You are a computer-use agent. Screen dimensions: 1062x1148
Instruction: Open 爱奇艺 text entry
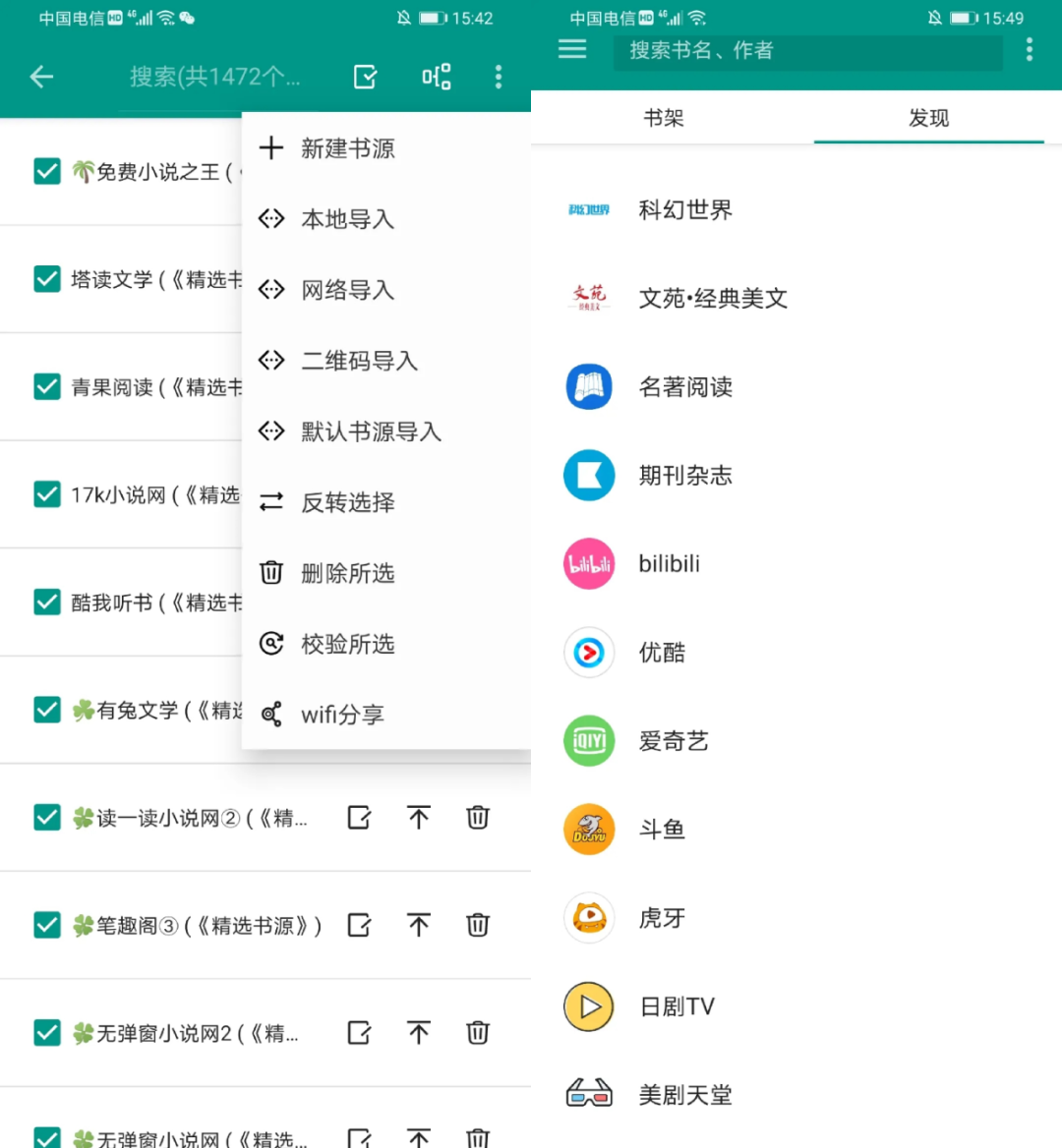click(x=674, y=741)
